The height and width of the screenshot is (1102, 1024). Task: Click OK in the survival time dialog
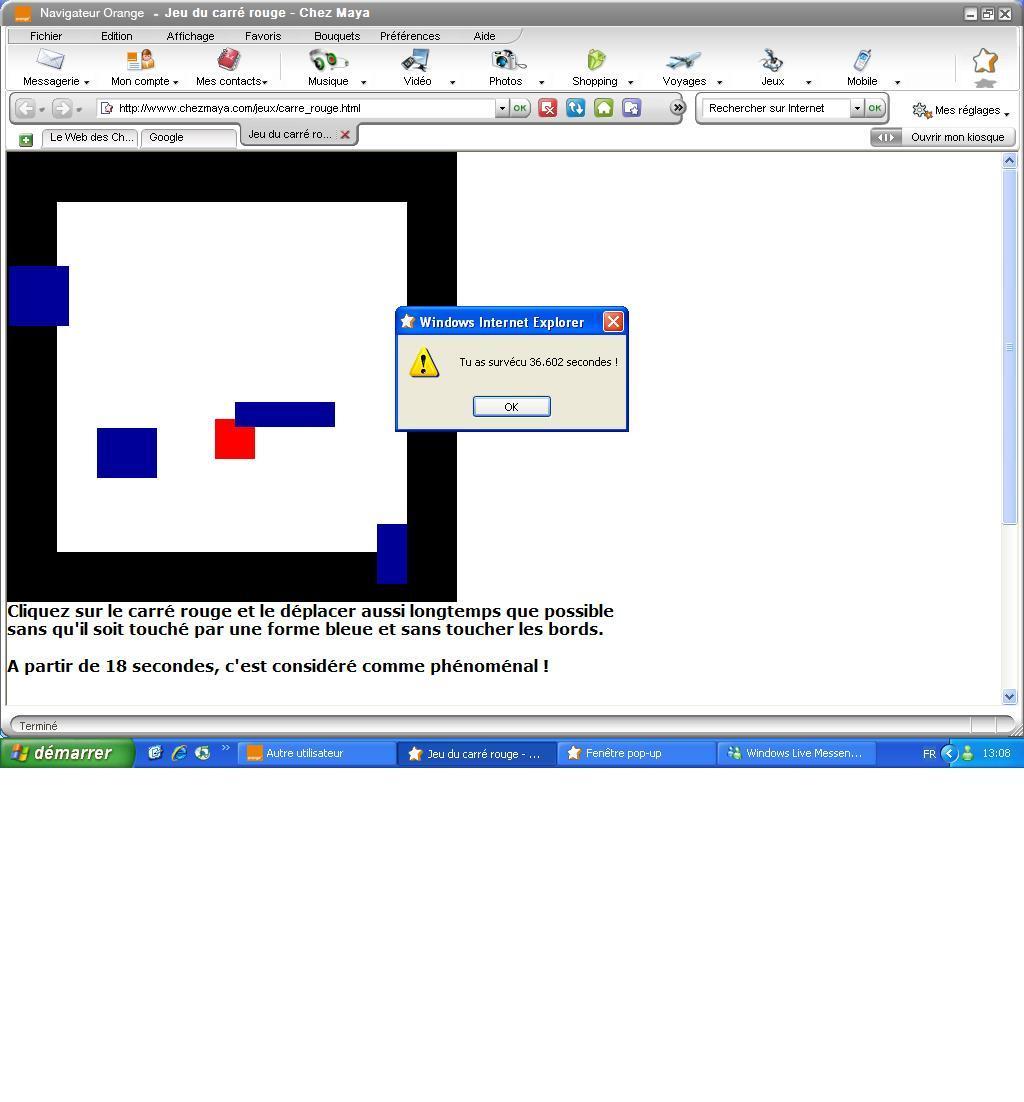coord(512,406)
